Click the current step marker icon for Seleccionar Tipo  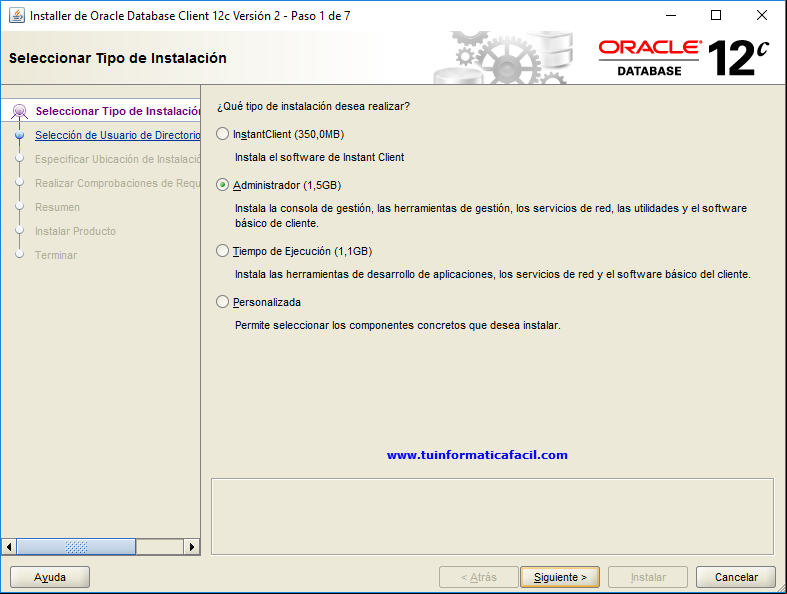pyautogui.click(x=20, y=111)
